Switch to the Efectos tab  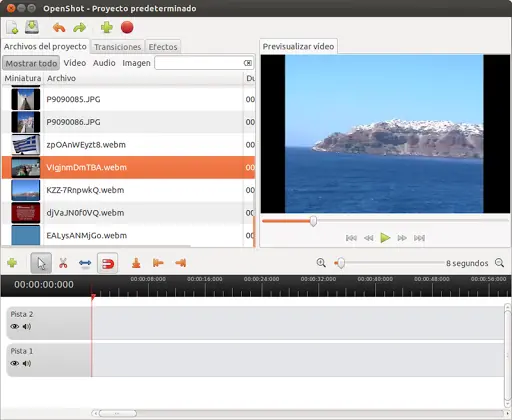pos(163,47)
